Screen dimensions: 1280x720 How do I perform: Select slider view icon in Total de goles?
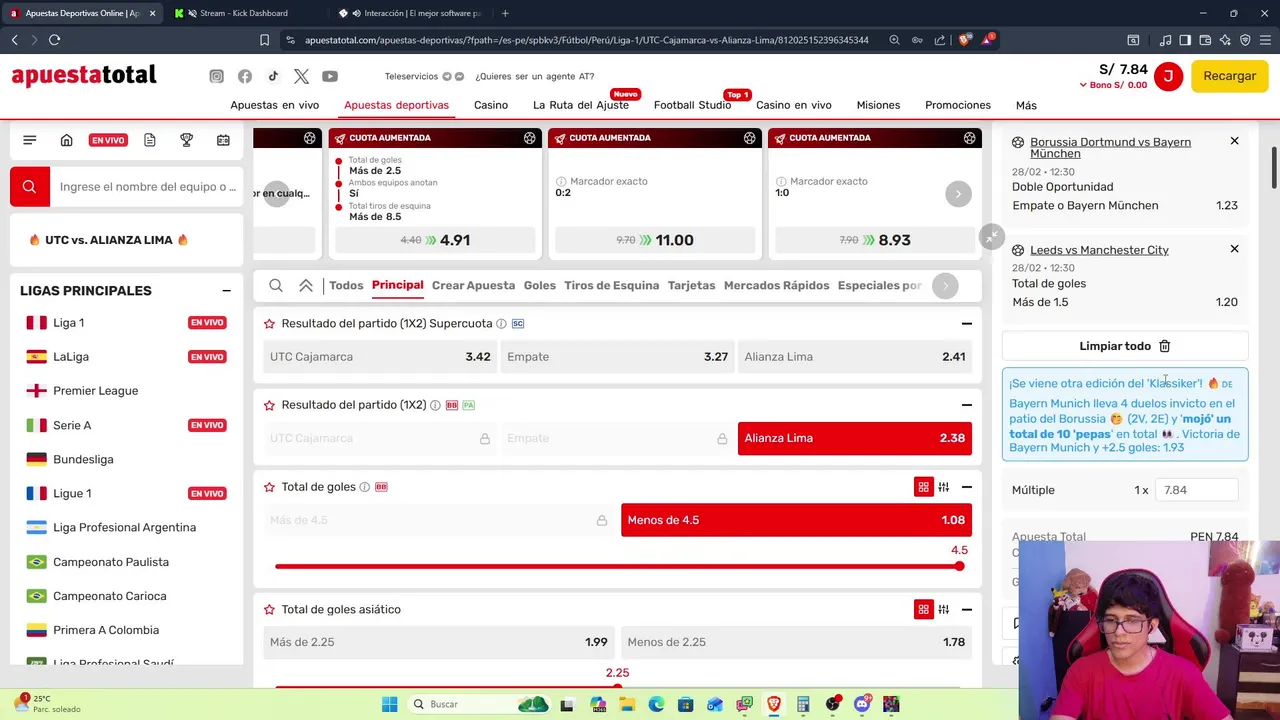pyautogui.click(x=943, y=487)
